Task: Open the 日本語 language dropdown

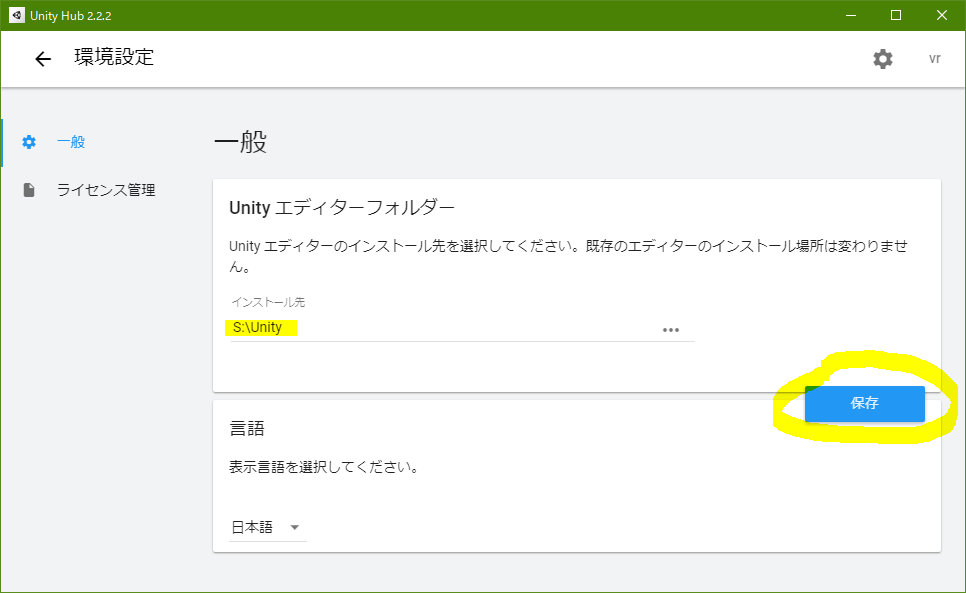Action: coord(267,527)
